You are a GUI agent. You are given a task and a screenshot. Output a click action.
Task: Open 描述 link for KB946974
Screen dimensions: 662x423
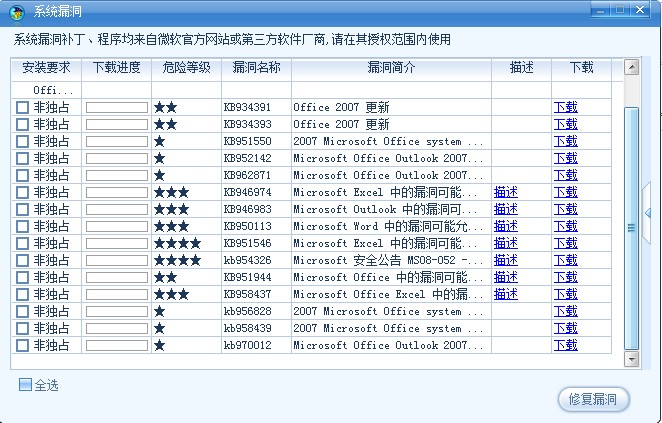(505, 193)
